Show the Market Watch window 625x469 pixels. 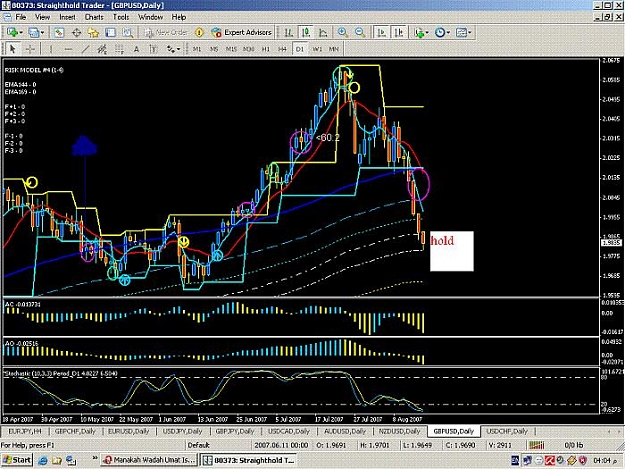(x=59, y=33)
